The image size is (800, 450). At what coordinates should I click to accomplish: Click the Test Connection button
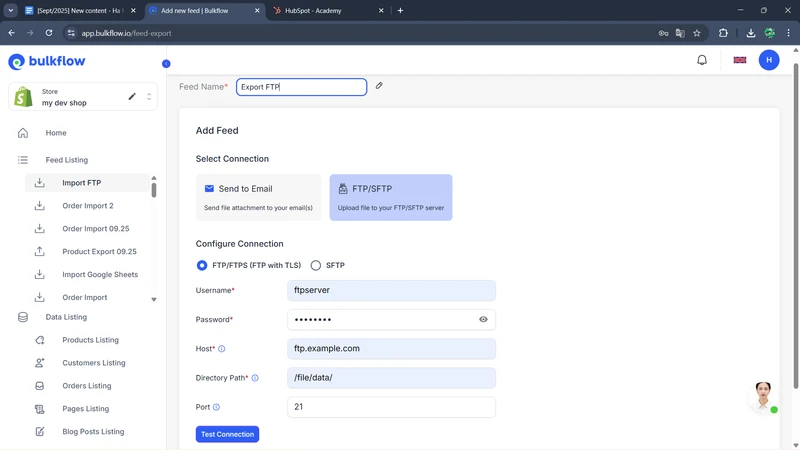tap(227, 434)
